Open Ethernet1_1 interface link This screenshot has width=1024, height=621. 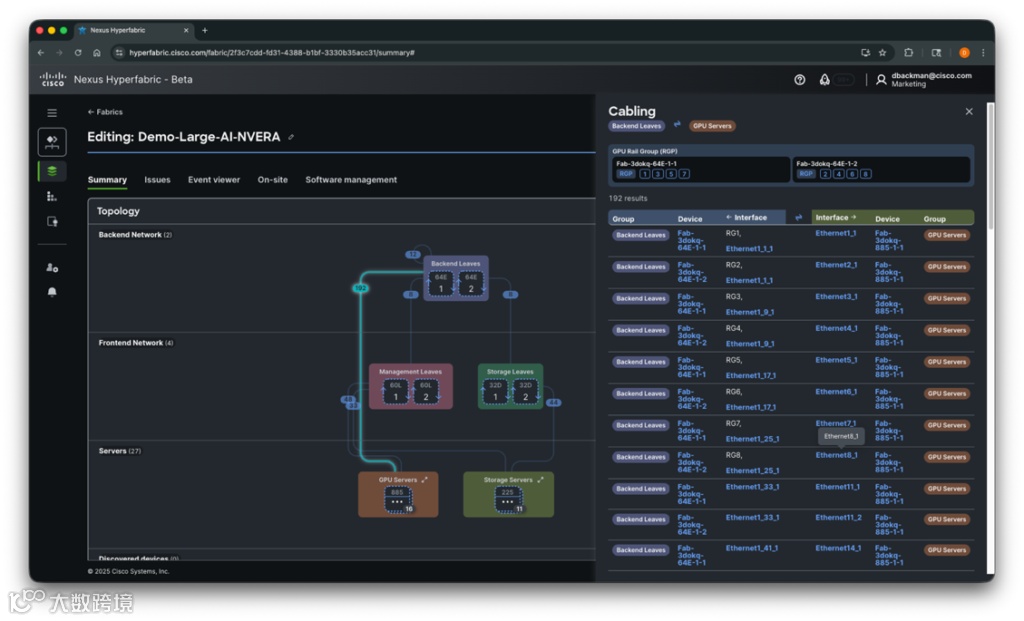[x=835, y=233]
